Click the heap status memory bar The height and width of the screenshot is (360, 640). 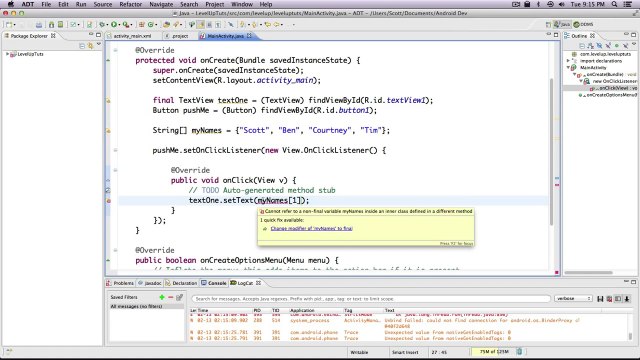click(x=493, y=351)
